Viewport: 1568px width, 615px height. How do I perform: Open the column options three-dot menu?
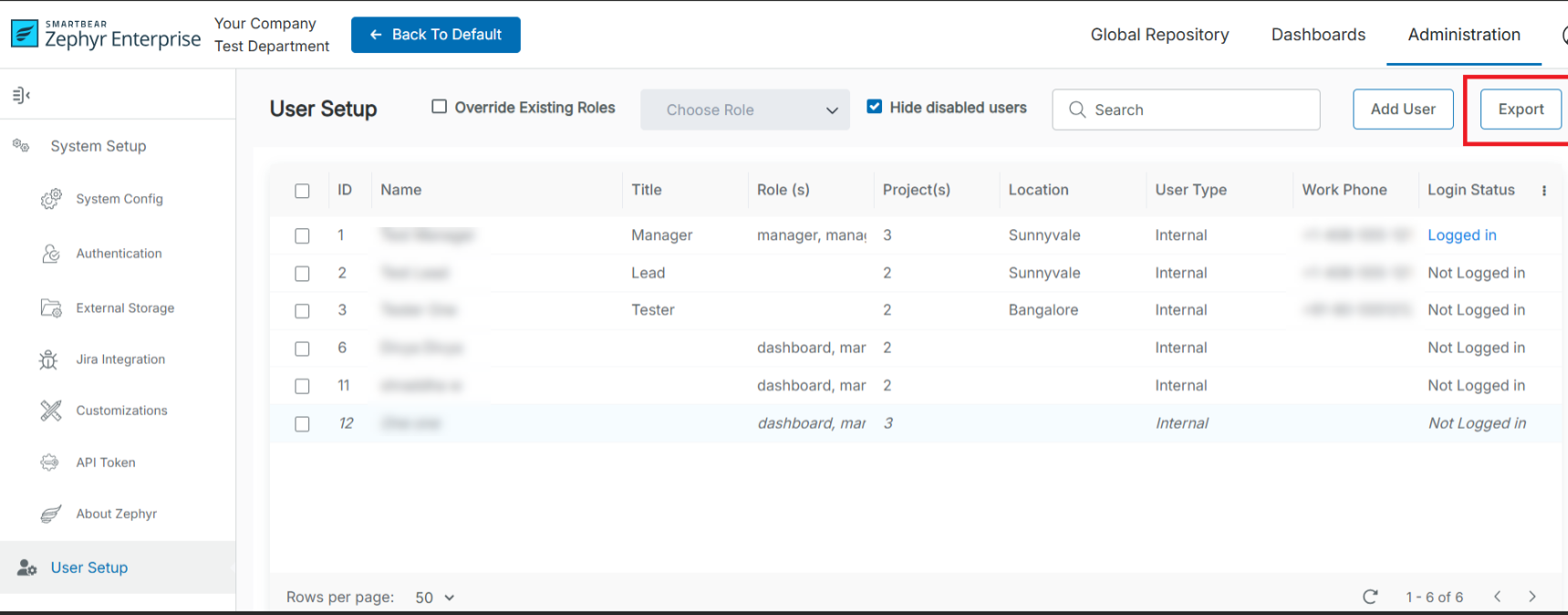click(1543, 191)
